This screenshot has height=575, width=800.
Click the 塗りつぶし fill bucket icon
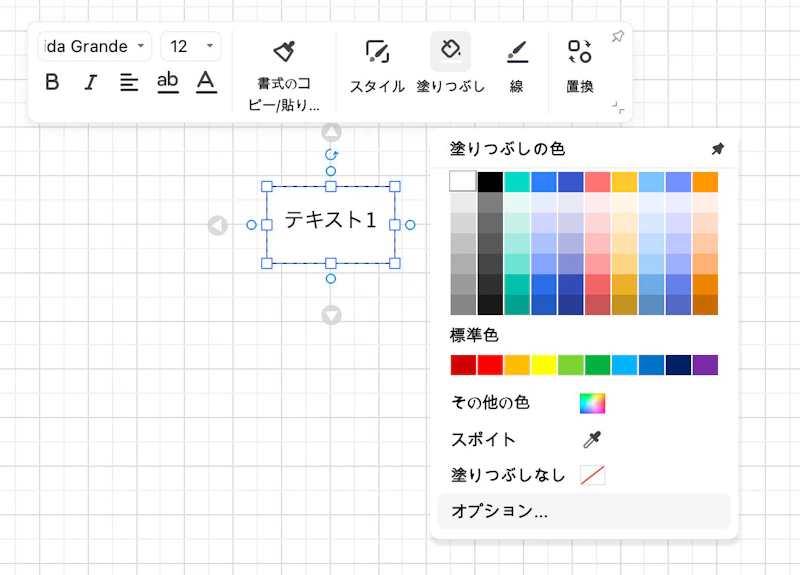[450, 50]
